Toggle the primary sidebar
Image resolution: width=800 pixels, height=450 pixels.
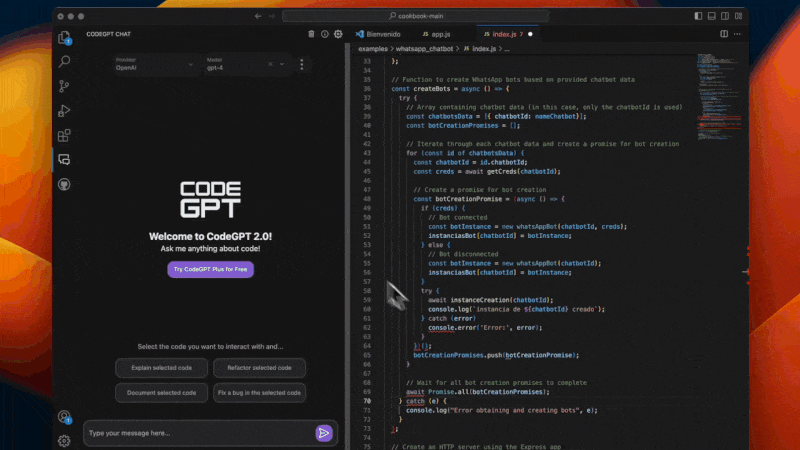[698, 16]
